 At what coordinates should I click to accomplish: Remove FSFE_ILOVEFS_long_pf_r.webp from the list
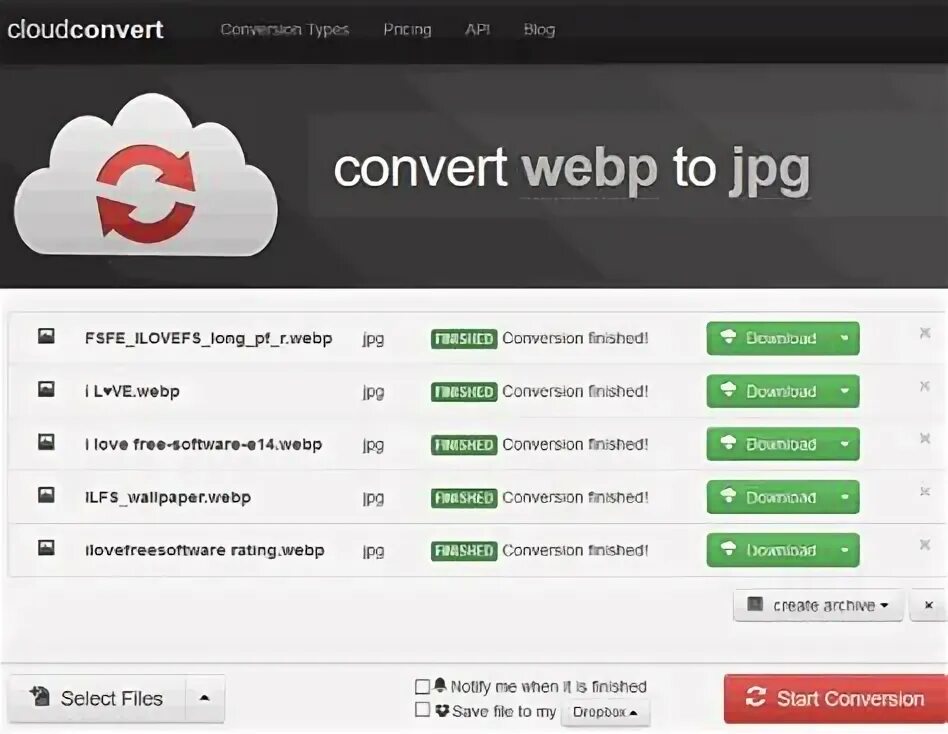tap(924, 333)
